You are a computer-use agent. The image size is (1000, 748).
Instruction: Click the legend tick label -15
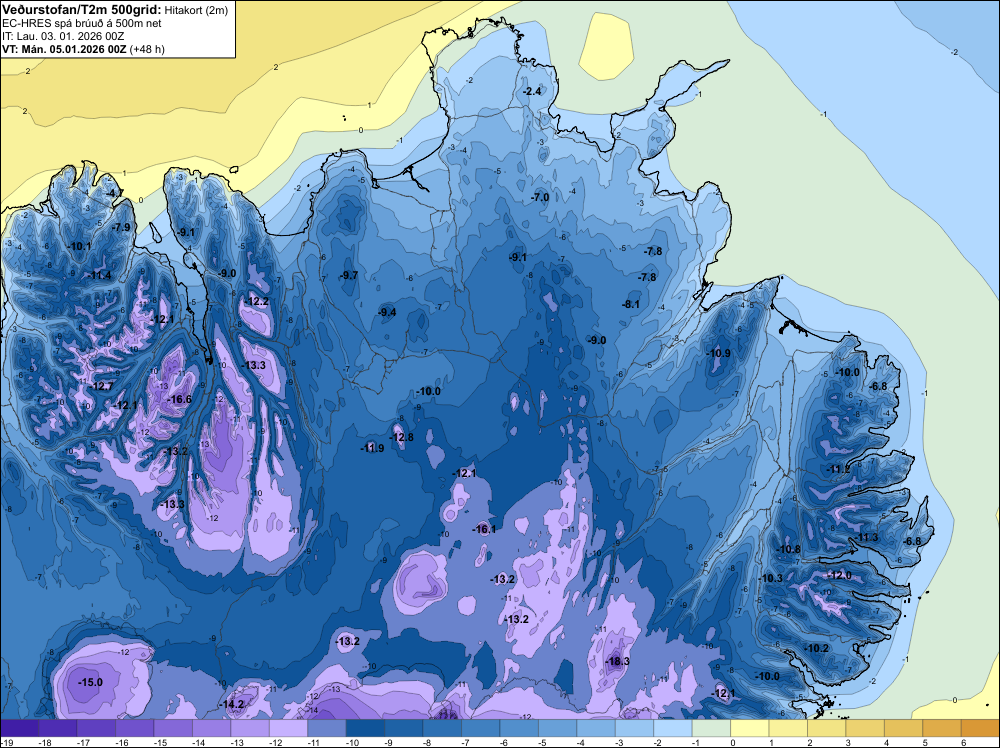[160, 742]
